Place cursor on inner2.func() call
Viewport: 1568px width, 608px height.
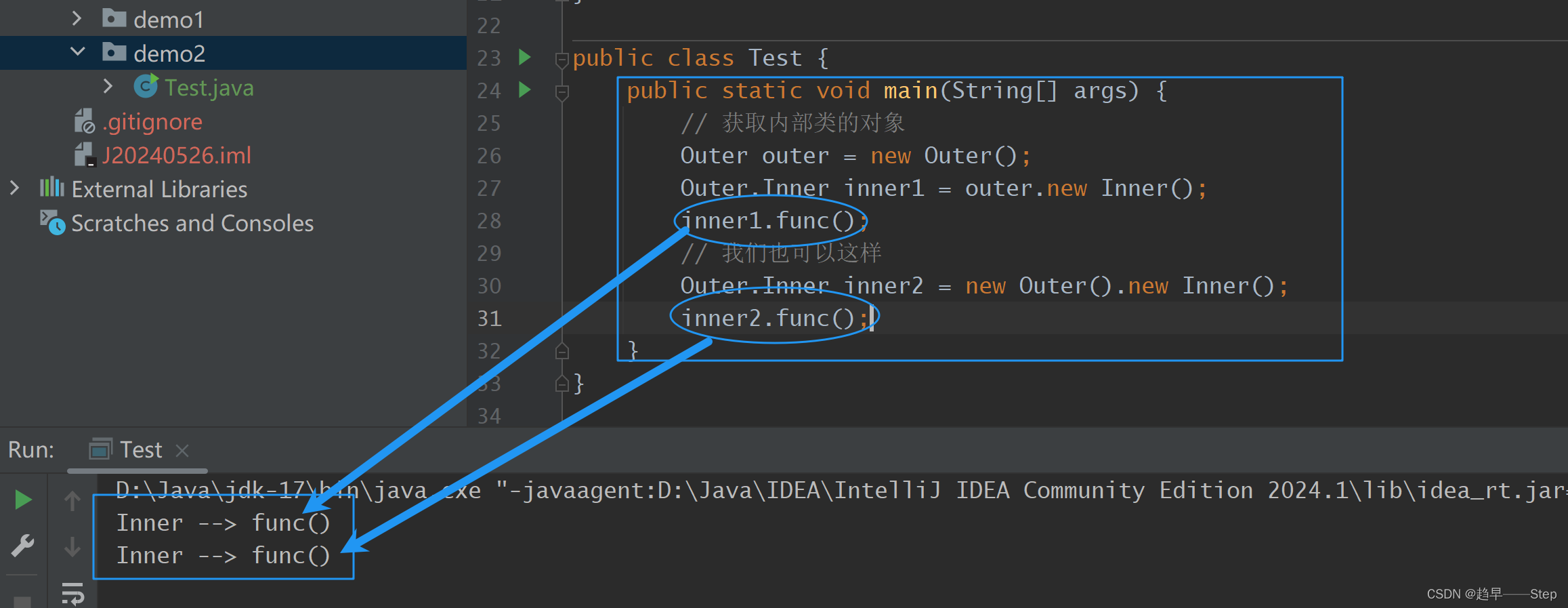click(x=774, y=318)
